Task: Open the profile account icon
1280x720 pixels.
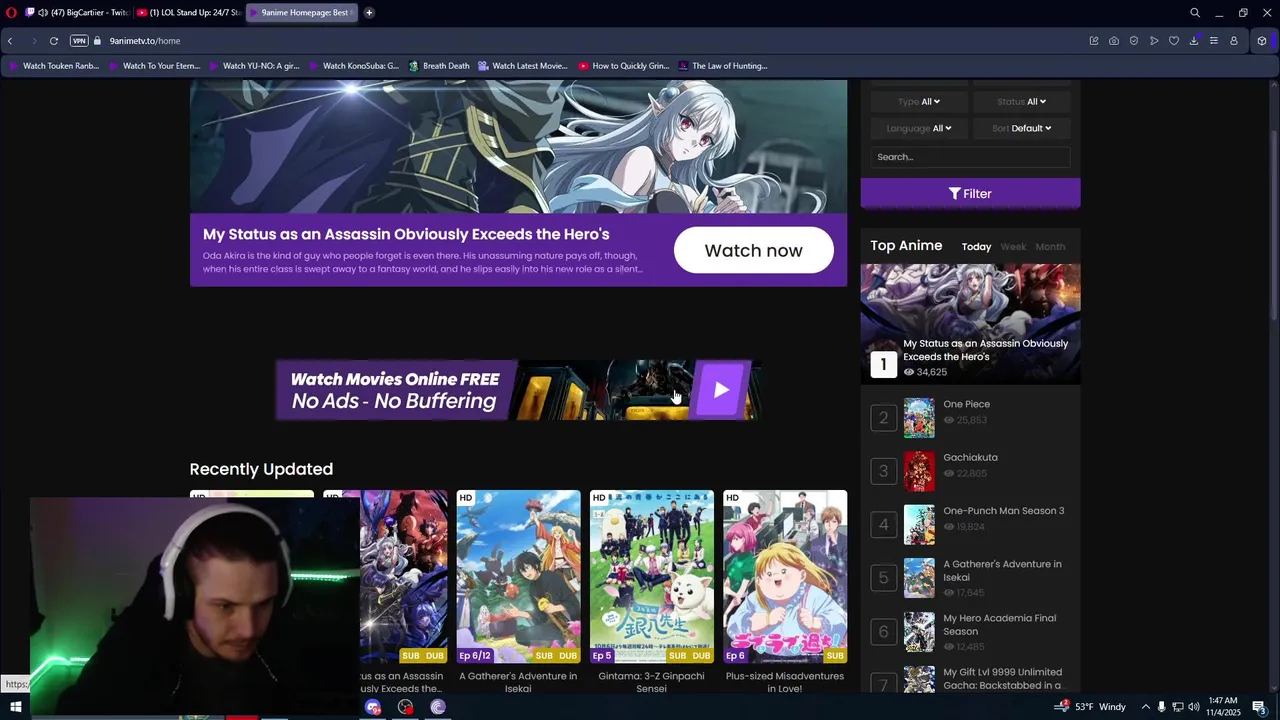Action: point(1234,41)
